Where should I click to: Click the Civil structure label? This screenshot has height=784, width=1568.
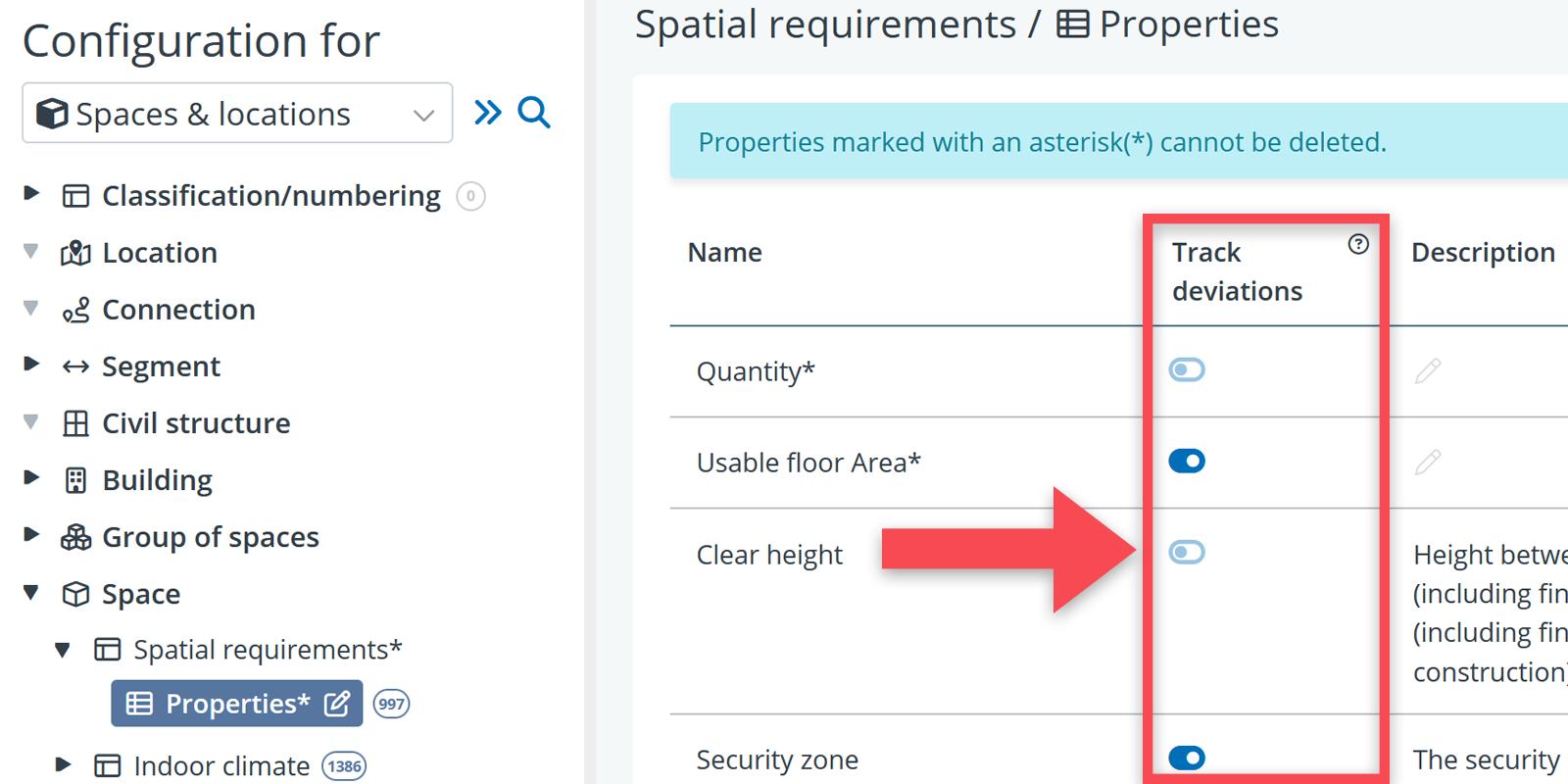click(196, 423)
